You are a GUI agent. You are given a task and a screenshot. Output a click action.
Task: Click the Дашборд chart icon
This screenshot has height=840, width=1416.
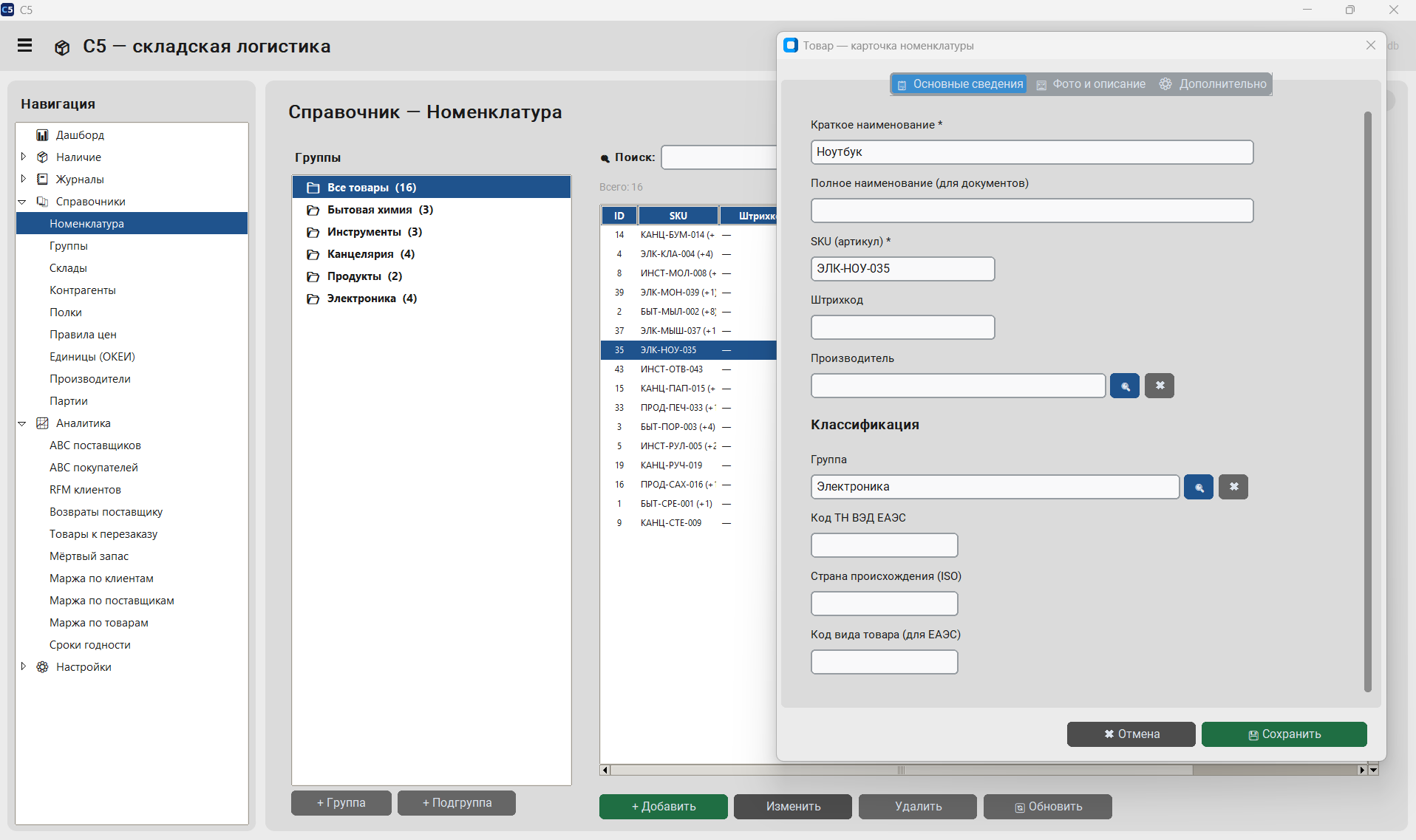coord(42,135)
